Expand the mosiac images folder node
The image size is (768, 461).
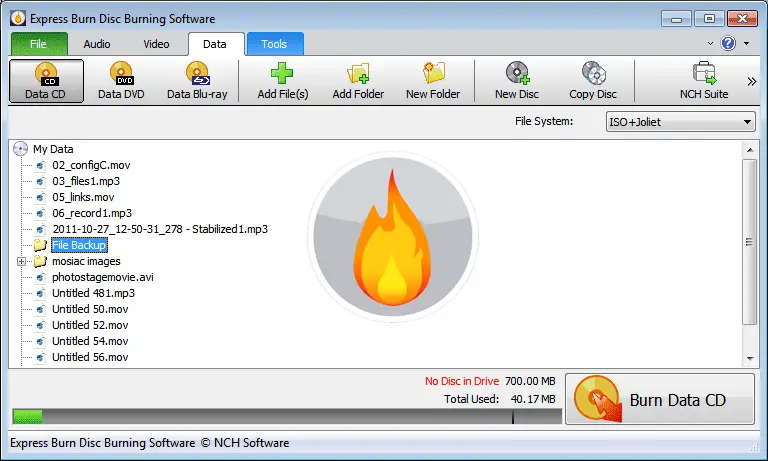pos(21,262)
